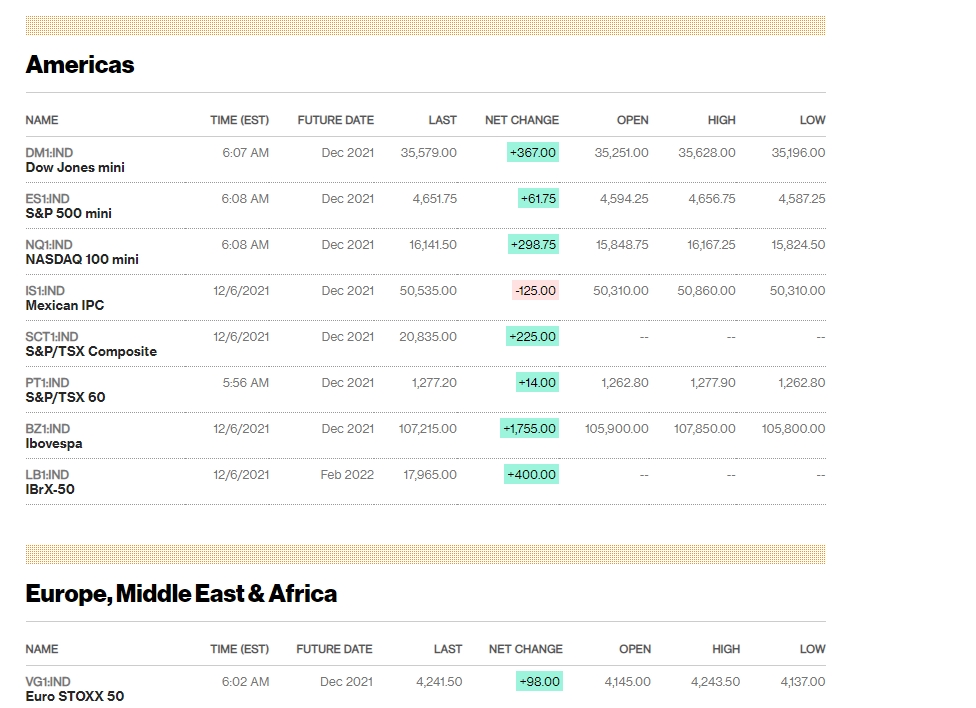Open the Ibovespa futures link
This screenshot has width=976, height=708.
pyautogui.click(x=54, y=444)
